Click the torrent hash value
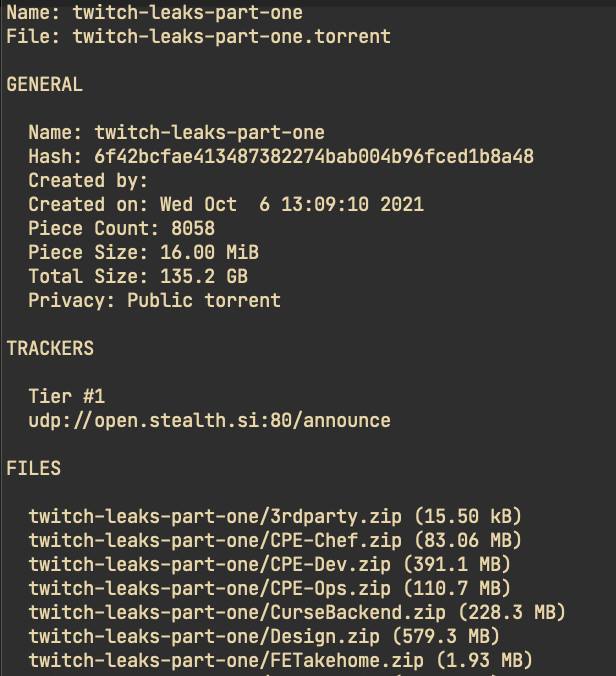Screen dimensions: 616x676 pyautogui.click(x=314, y=157)
